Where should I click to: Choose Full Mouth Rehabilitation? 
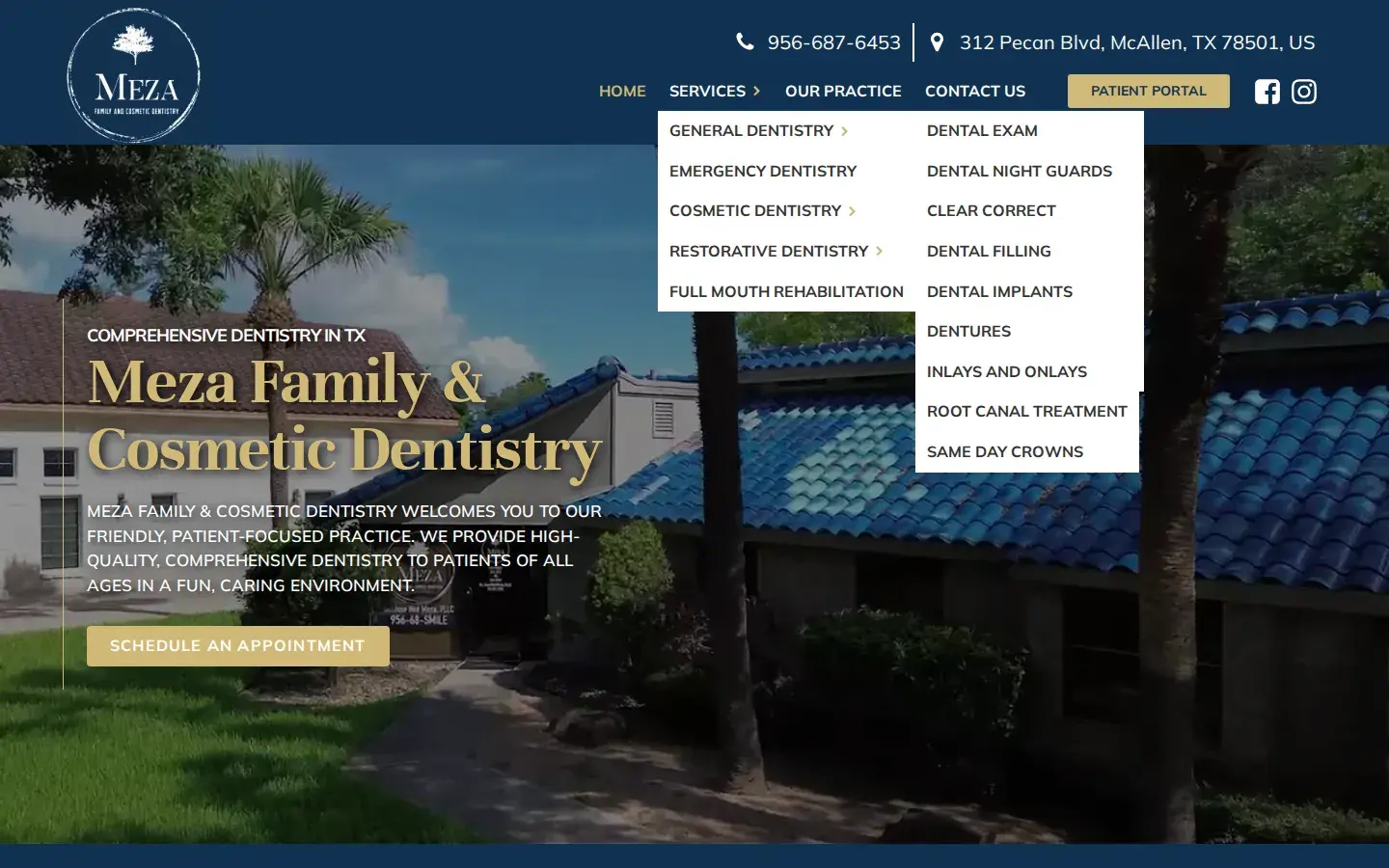(x=786, y=291)
